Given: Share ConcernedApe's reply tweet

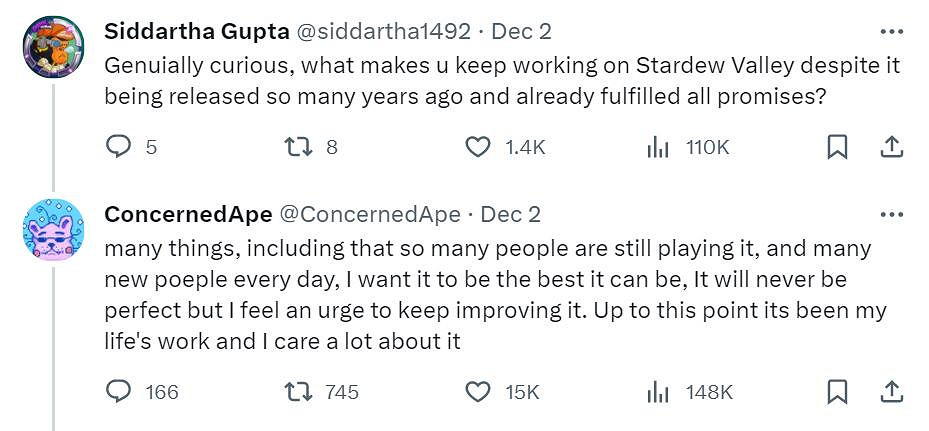Looking at the screenshot, I should (x=890, y=392).
